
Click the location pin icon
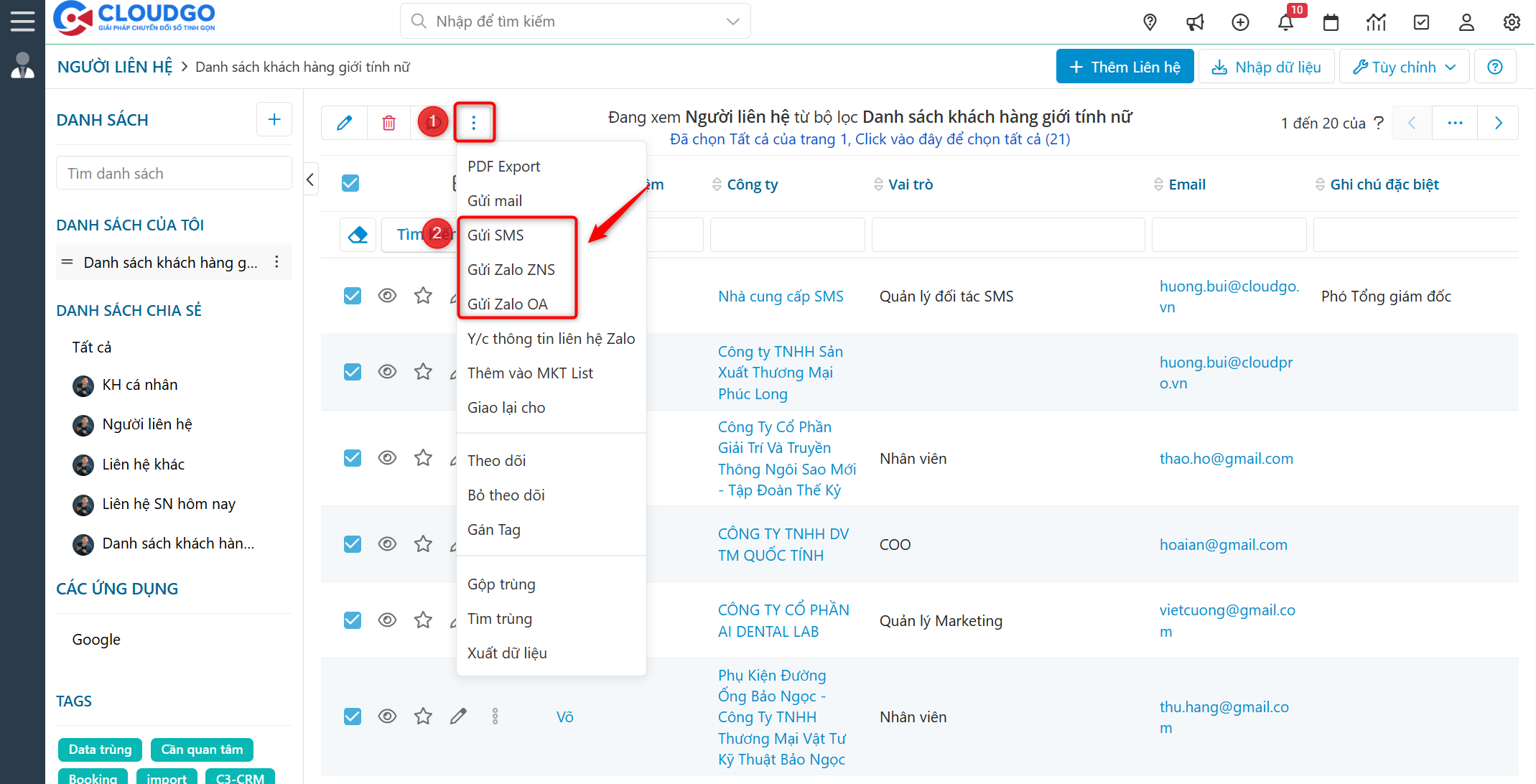[1150, 23]
